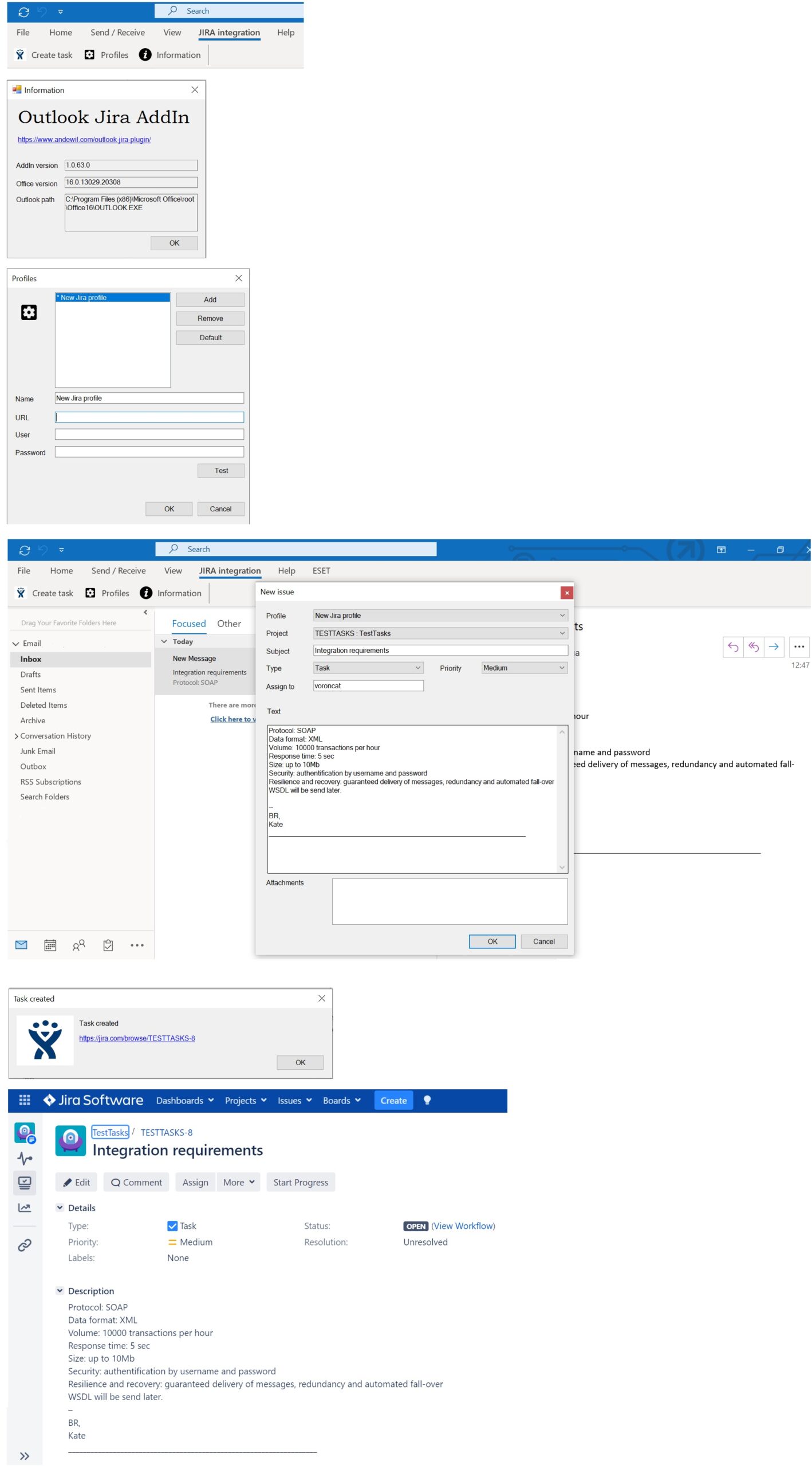This screenshot has height=1466, width=812.
Task: Select the Junk Email folder
Action: 38,751
